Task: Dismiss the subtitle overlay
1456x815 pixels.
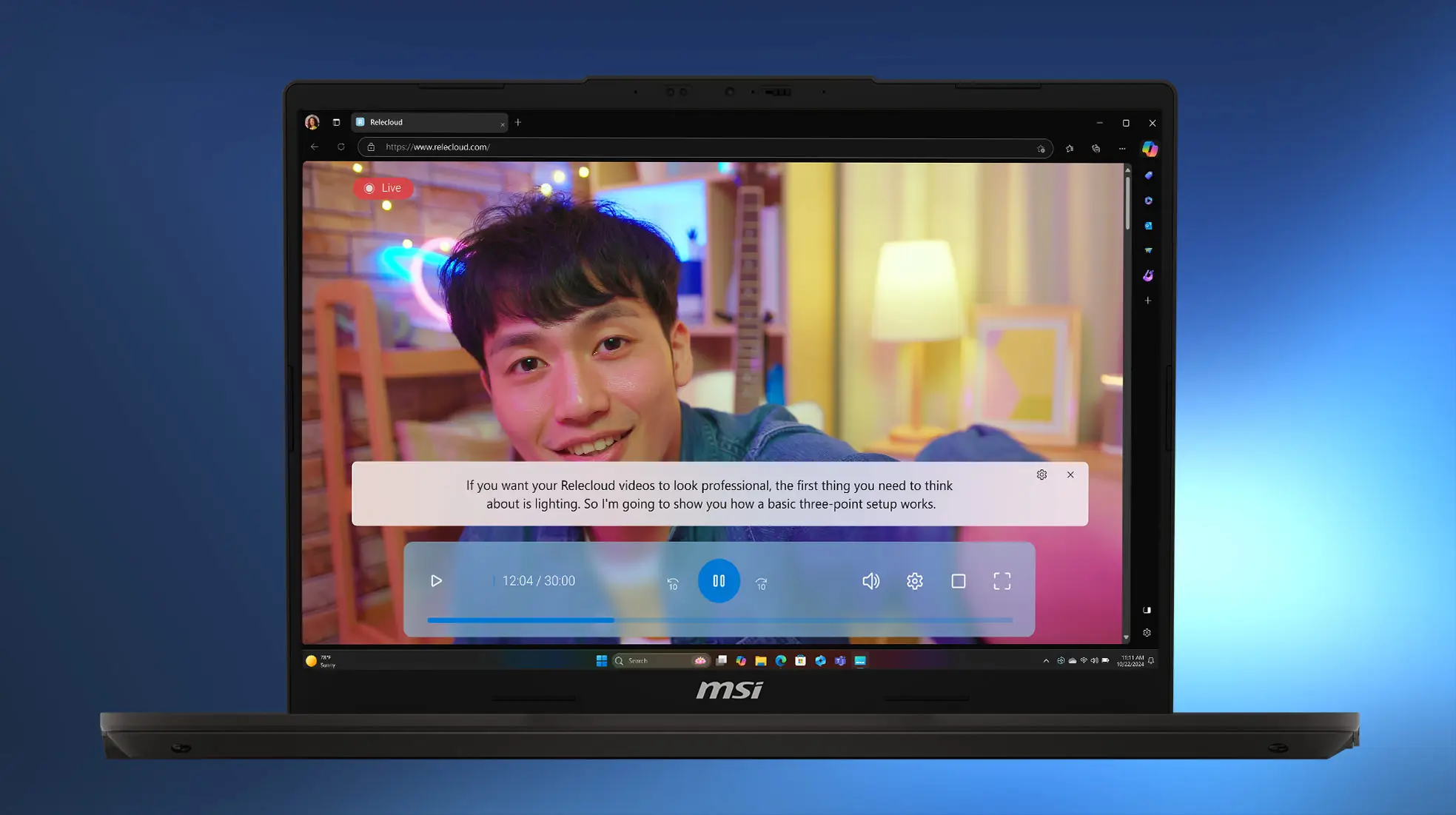Action: coord(1071,474)
